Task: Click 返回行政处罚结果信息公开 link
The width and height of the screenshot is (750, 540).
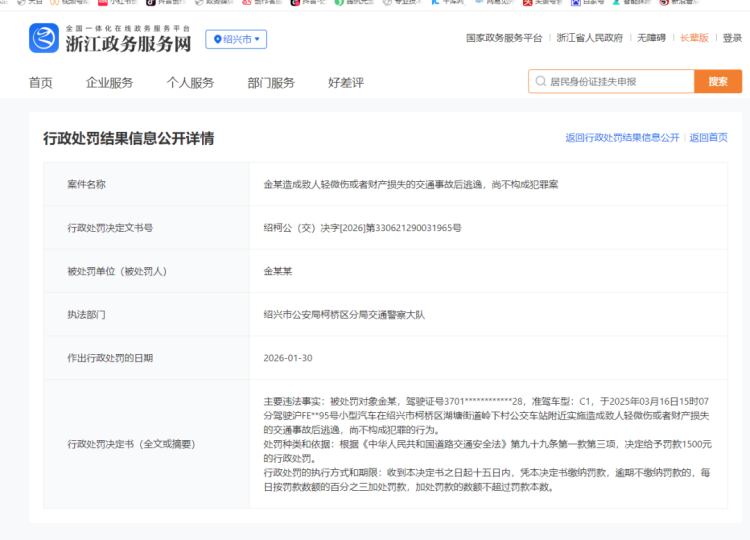Action: [x=622, y=138]
